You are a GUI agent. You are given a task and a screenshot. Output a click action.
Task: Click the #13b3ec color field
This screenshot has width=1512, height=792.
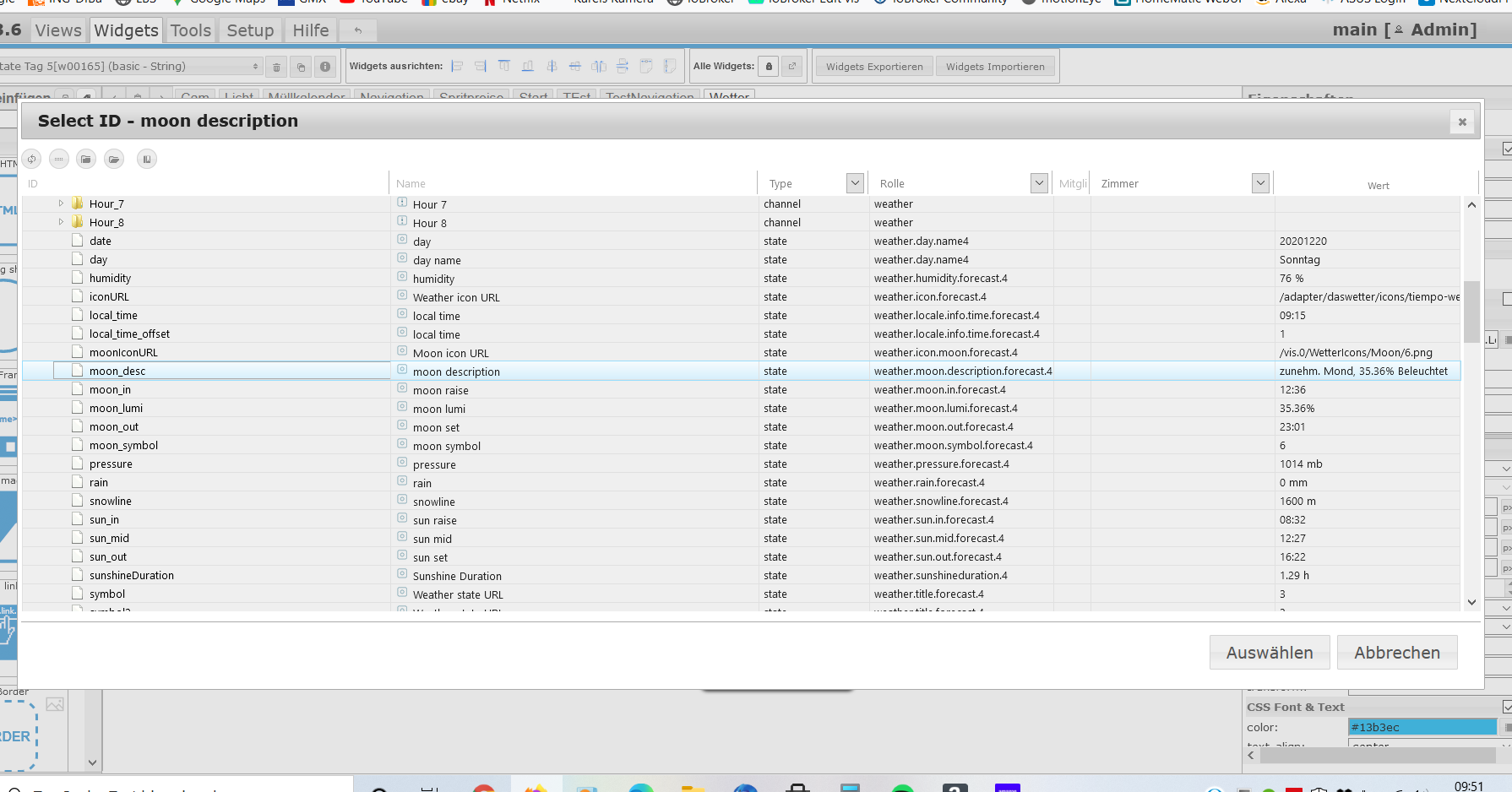(1422, 727)
